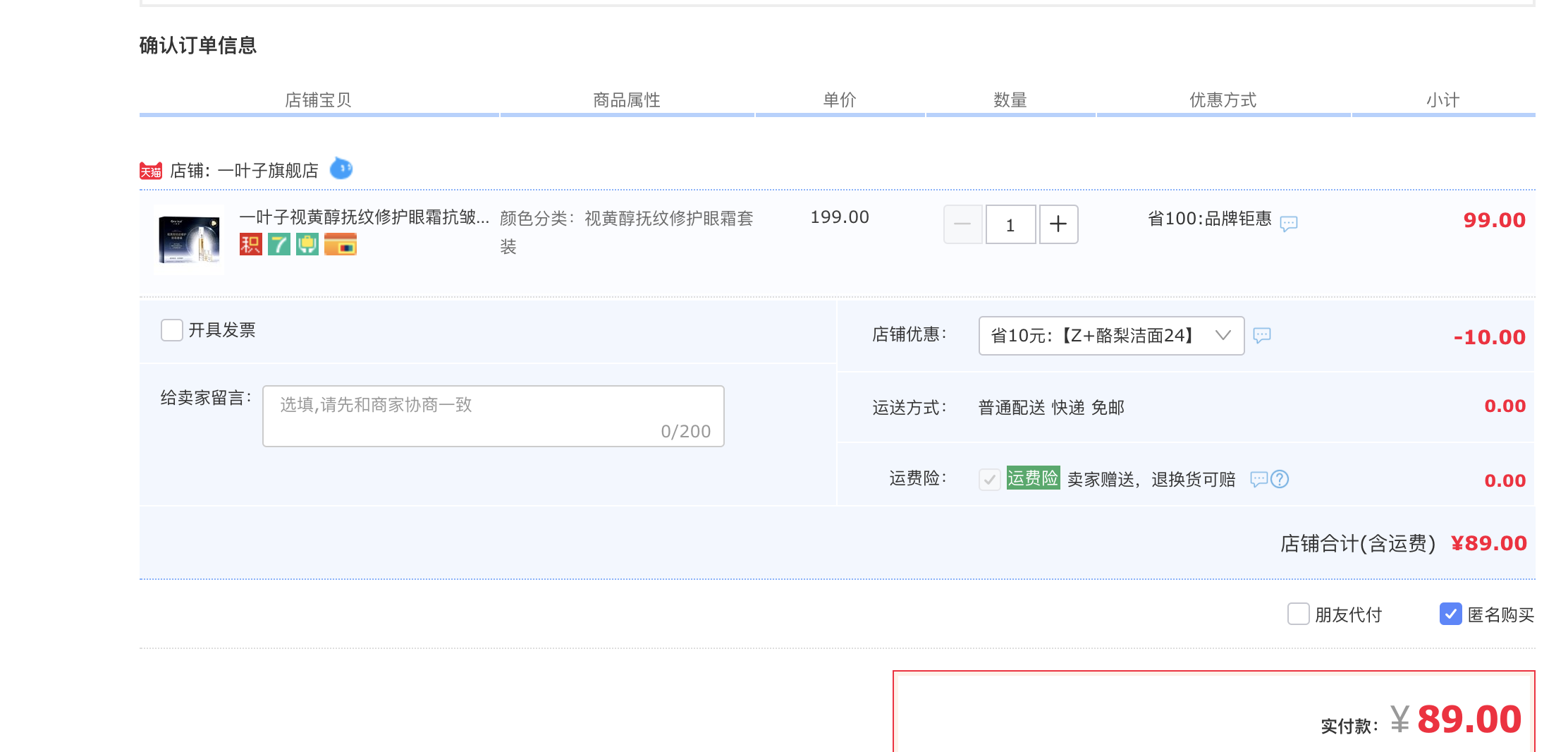Click the 数量 column header
The height and width of the screenshot is (752, 1568).
click(1010, 100)
